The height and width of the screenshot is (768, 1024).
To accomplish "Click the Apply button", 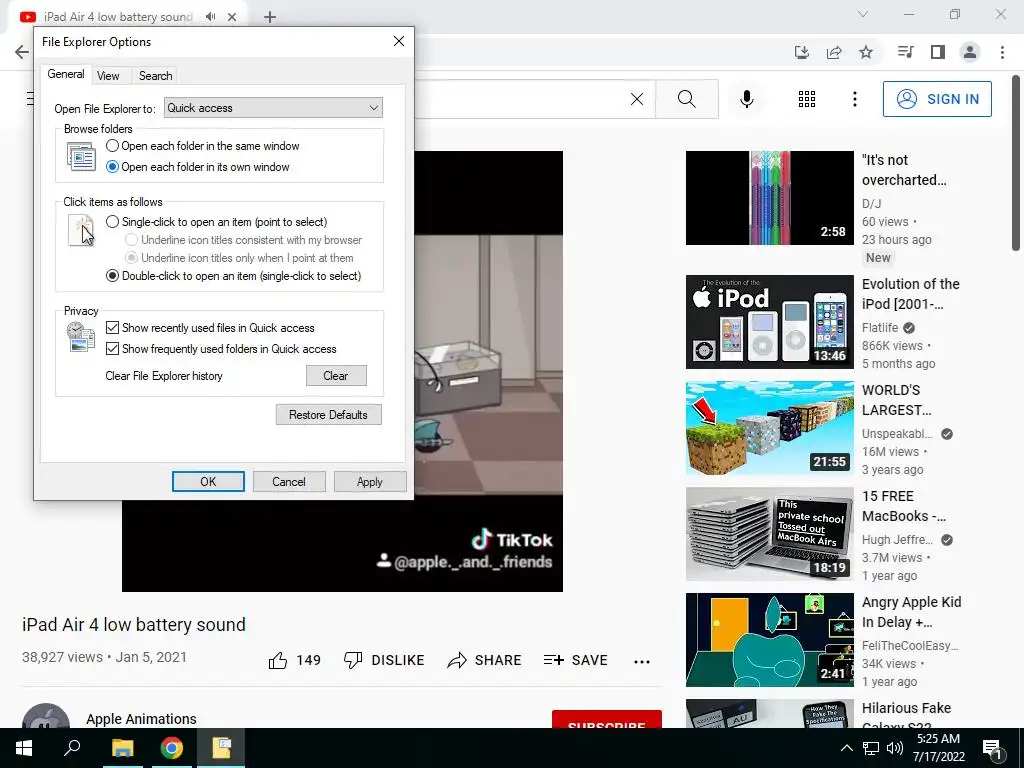I will click(370, 481).
